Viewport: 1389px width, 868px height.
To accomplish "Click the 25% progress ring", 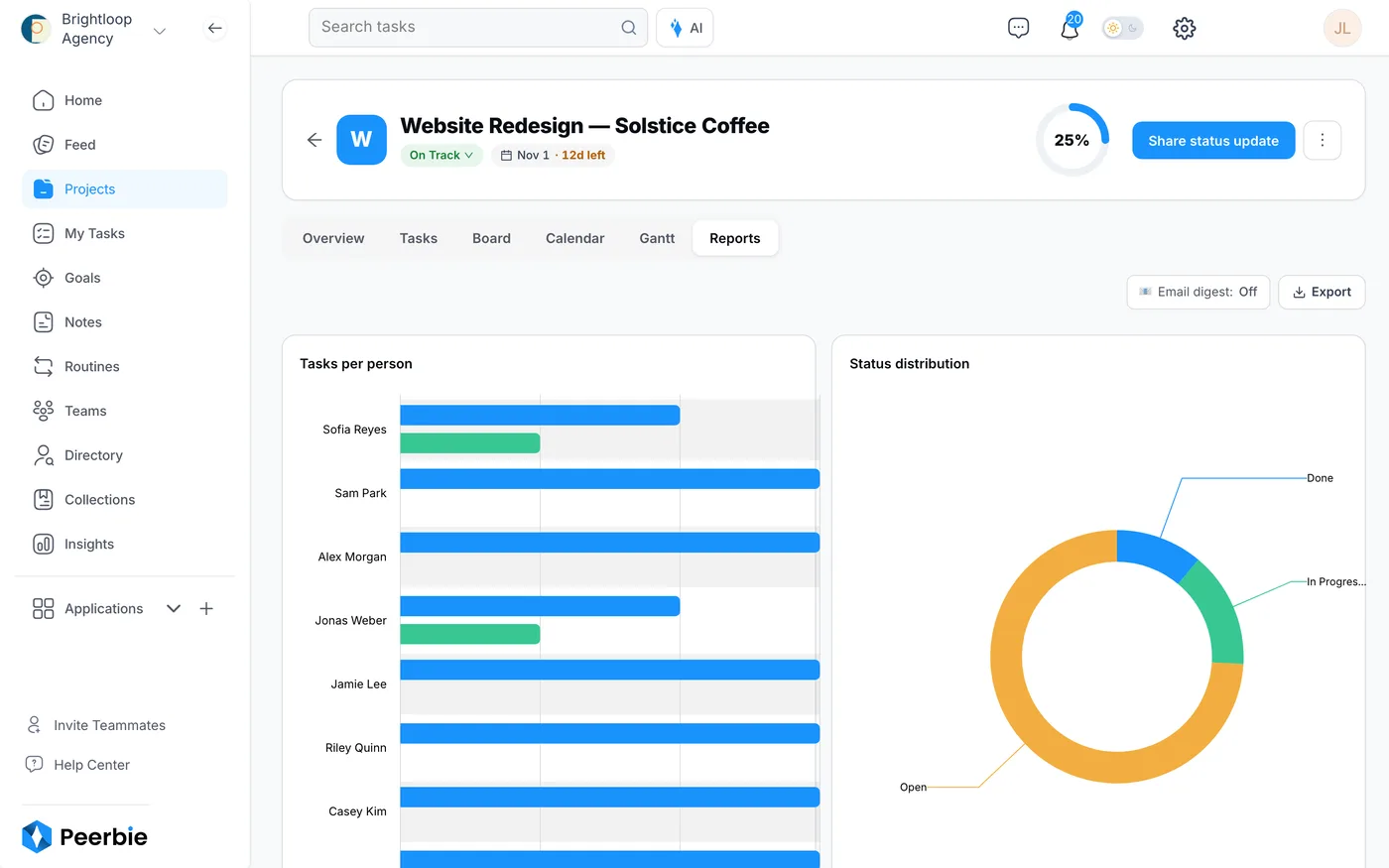I will click(1072, 140).
